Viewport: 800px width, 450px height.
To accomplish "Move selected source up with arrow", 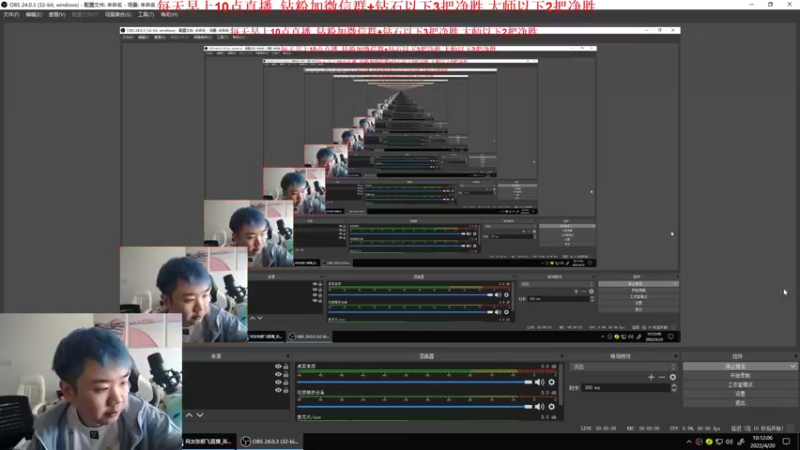I will tap(189, 415).
